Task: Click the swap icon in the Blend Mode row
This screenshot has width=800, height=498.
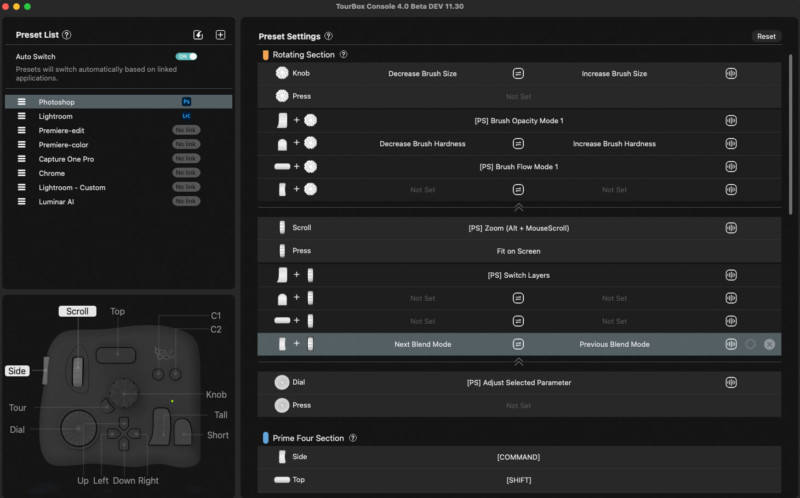Action: click(x=518, y=344)
